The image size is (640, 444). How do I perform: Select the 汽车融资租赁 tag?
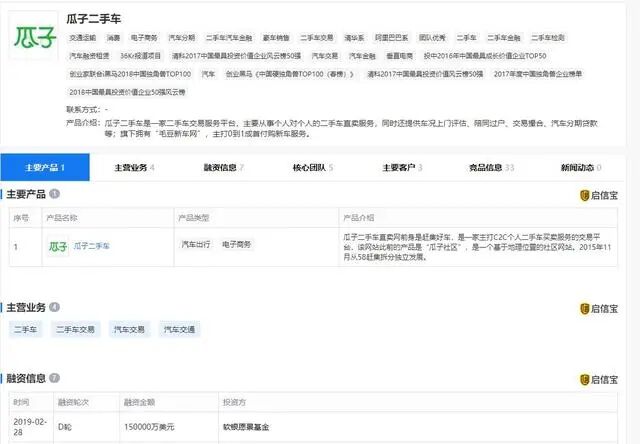pyautogui.click(x=89, y=56)
